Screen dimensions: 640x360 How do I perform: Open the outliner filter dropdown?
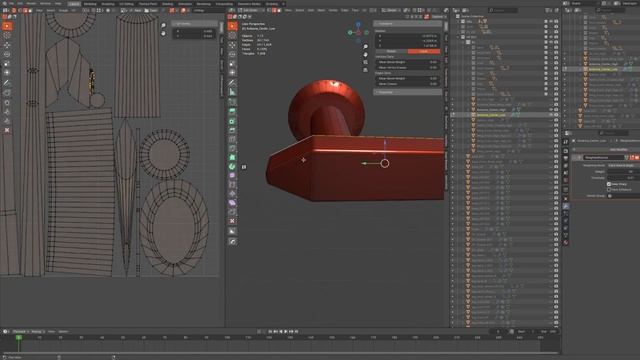pos(549,10)
